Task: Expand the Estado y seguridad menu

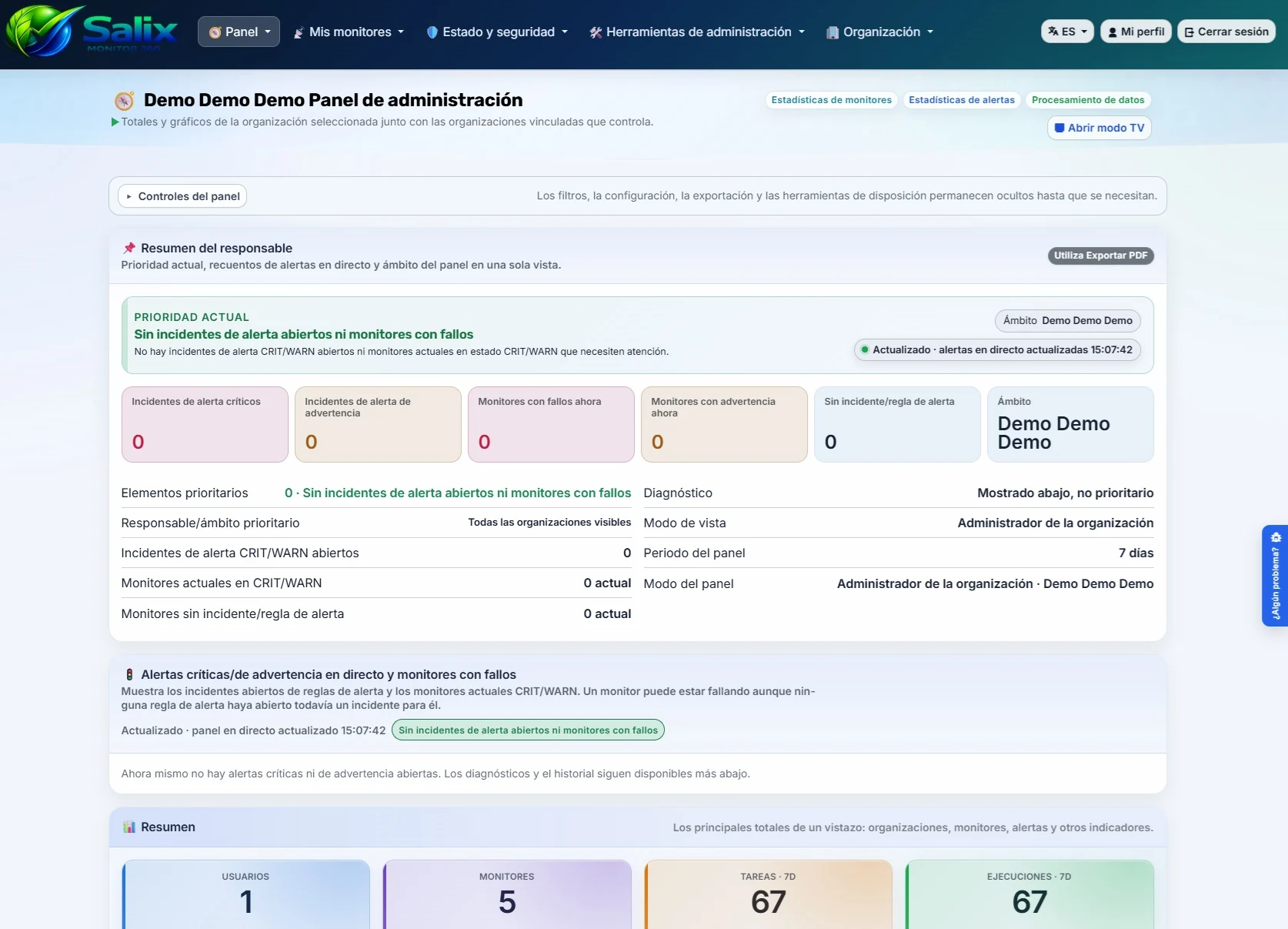Action: pyautogui.click(x=497, y=32)
